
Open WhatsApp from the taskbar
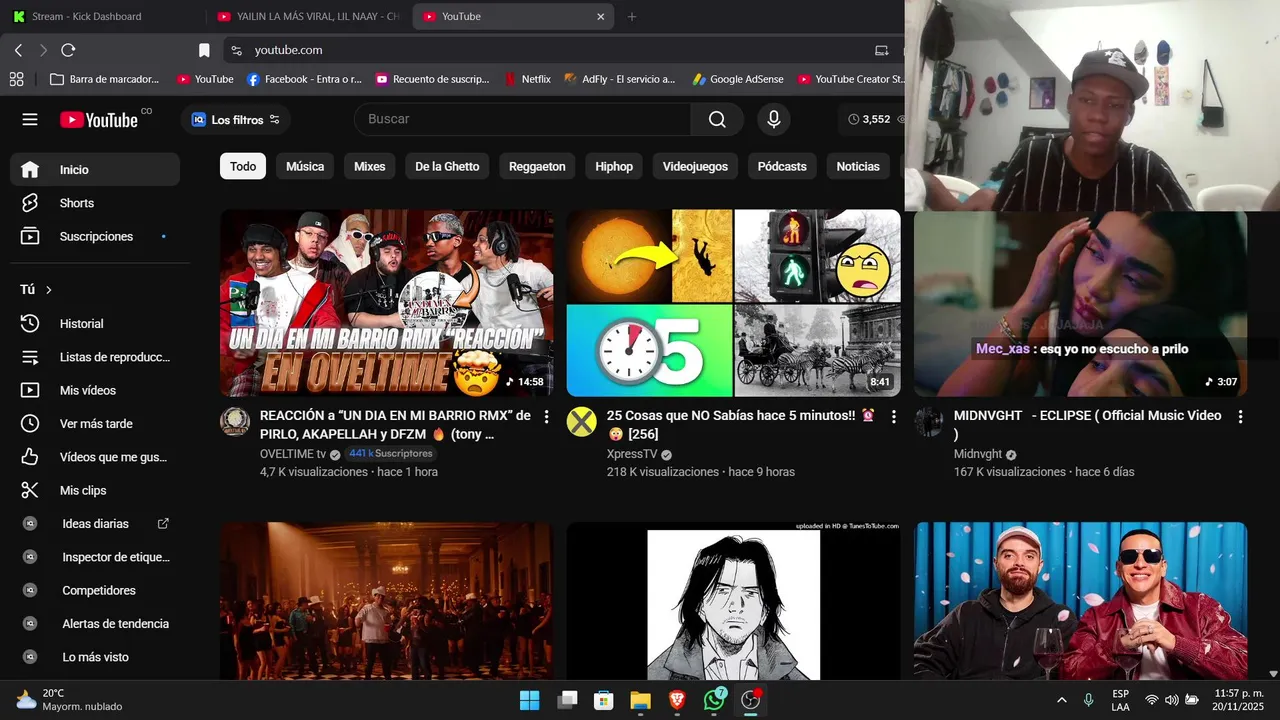point(714,700)
